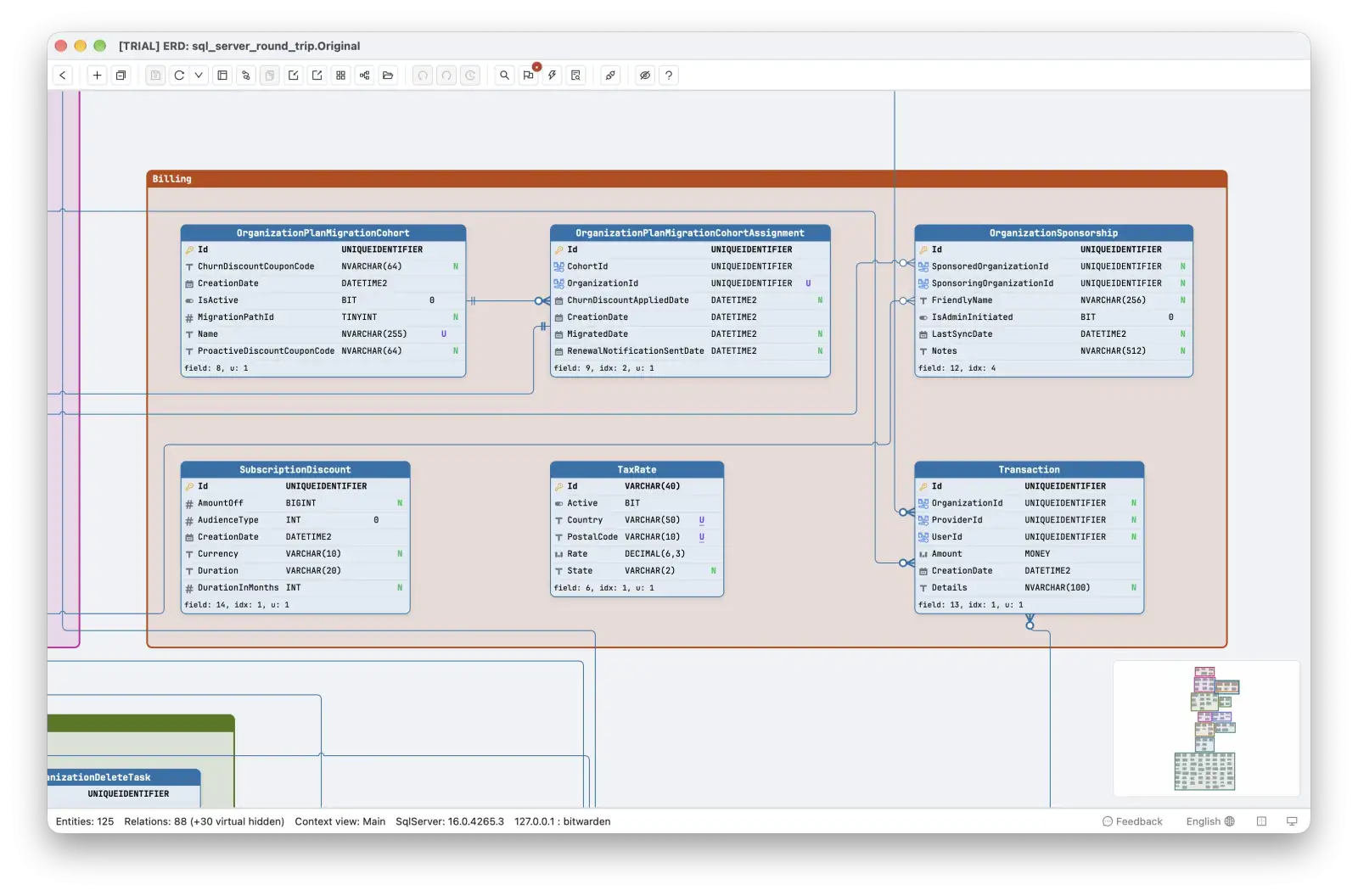Click the plus button to add entity
The height and width of the screenshot is (896, 1358).
pos(97,76)
